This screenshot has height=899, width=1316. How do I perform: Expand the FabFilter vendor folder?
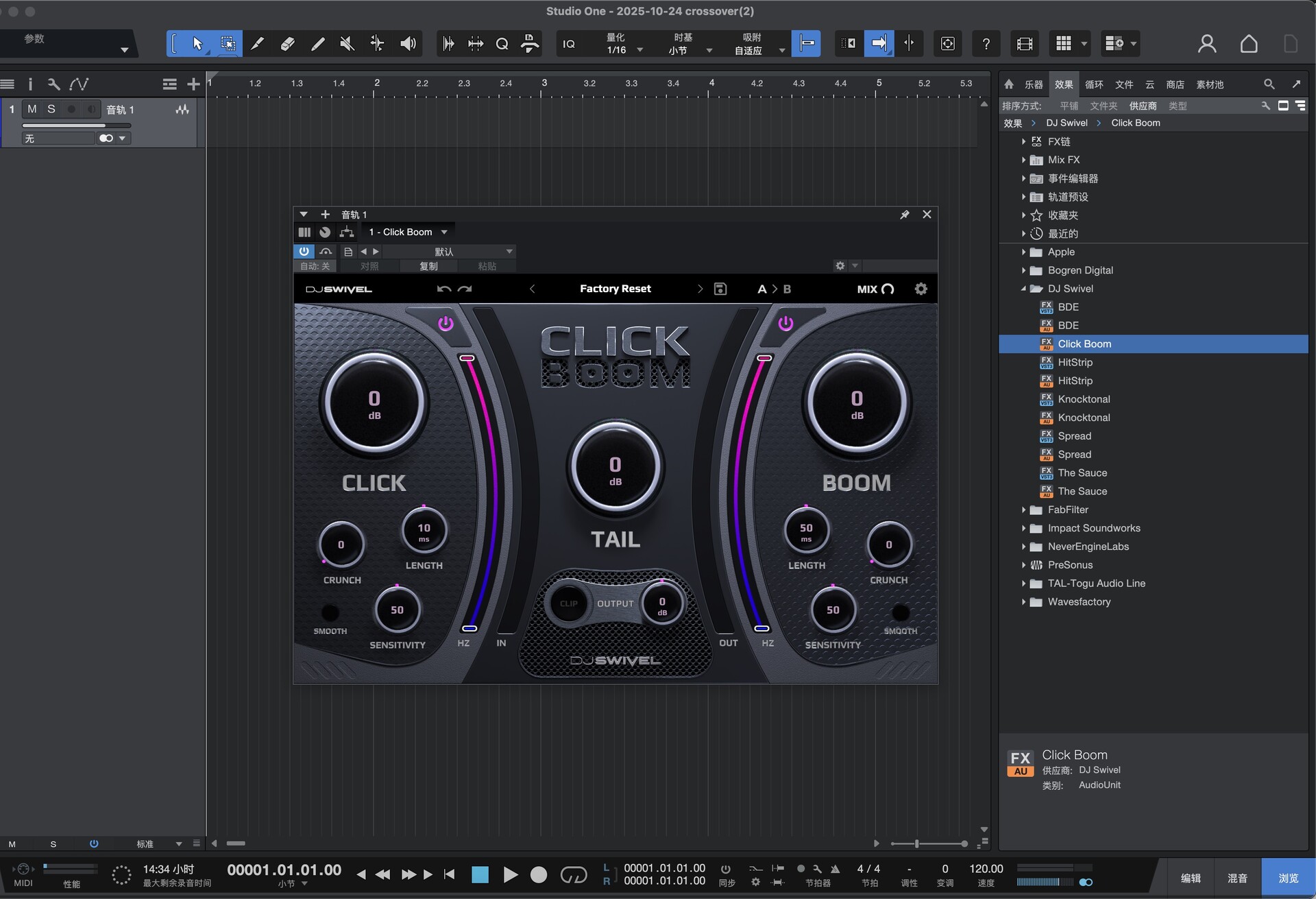(1023, 510)
